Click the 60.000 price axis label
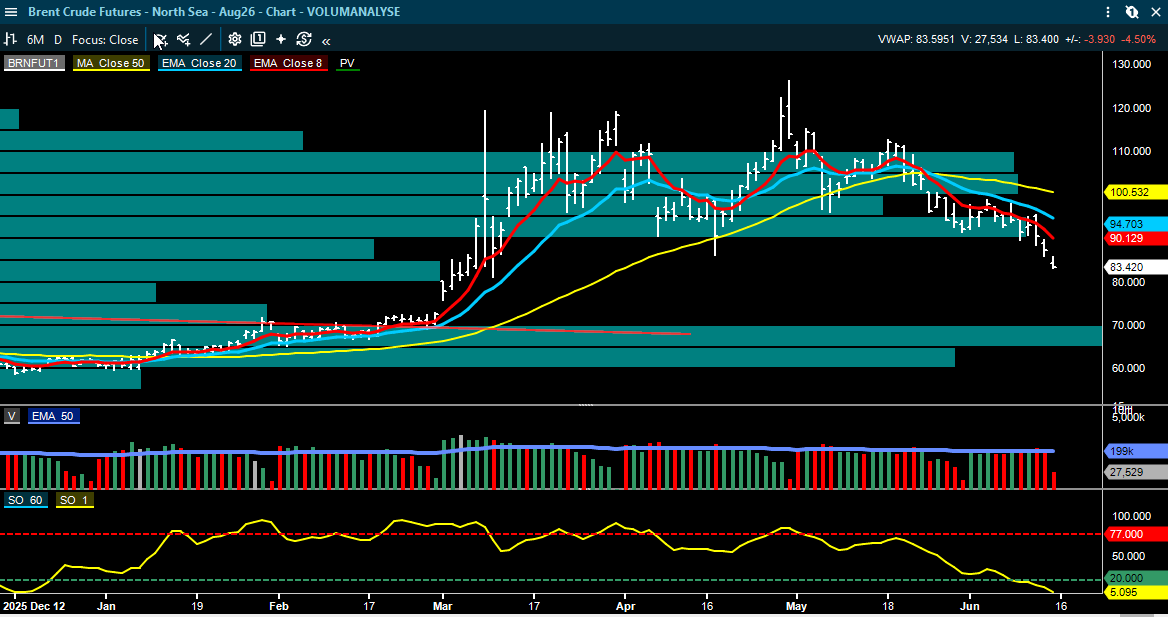Viewport: 1168px width, 617px height. [x=1128, y=368]
